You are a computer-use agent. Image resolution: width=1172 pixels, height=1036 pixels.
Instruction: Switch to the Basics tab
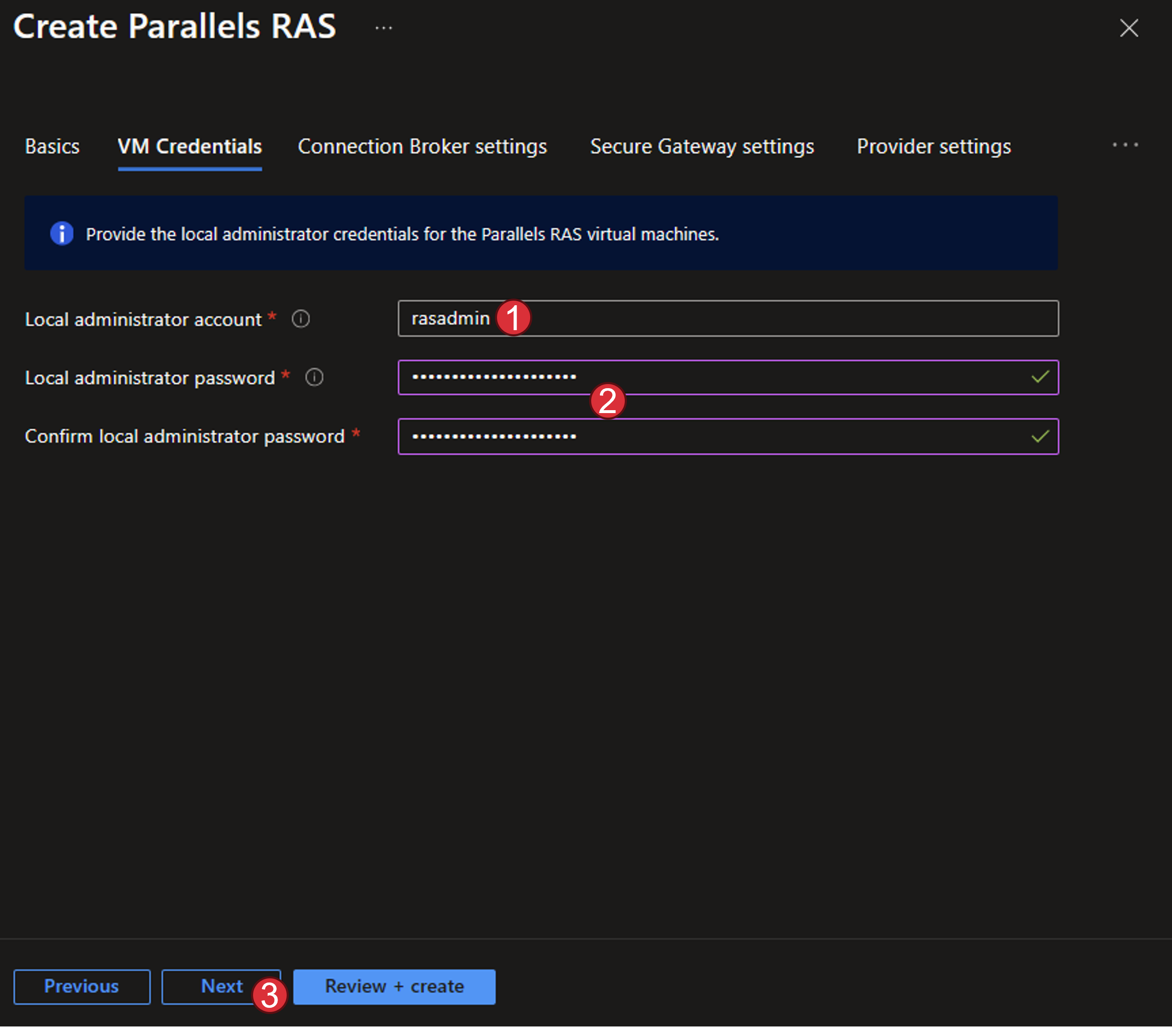(52, 147)
